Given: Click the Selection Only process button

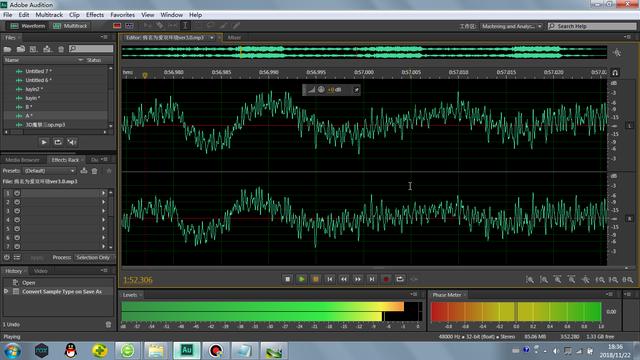Looking at the screenshot, I should click(x=93, y=258).
